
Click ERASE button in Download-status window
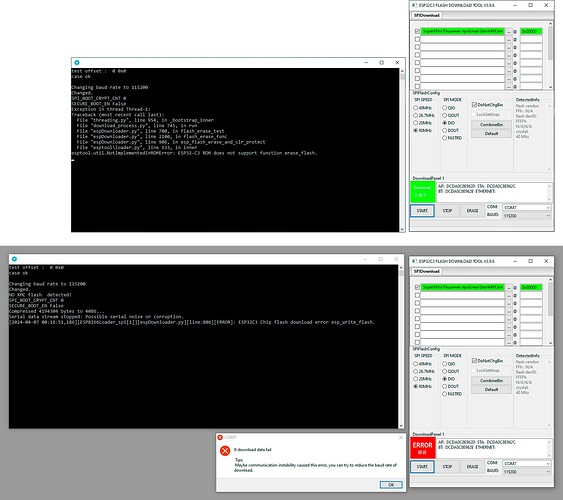click(472, 211)
